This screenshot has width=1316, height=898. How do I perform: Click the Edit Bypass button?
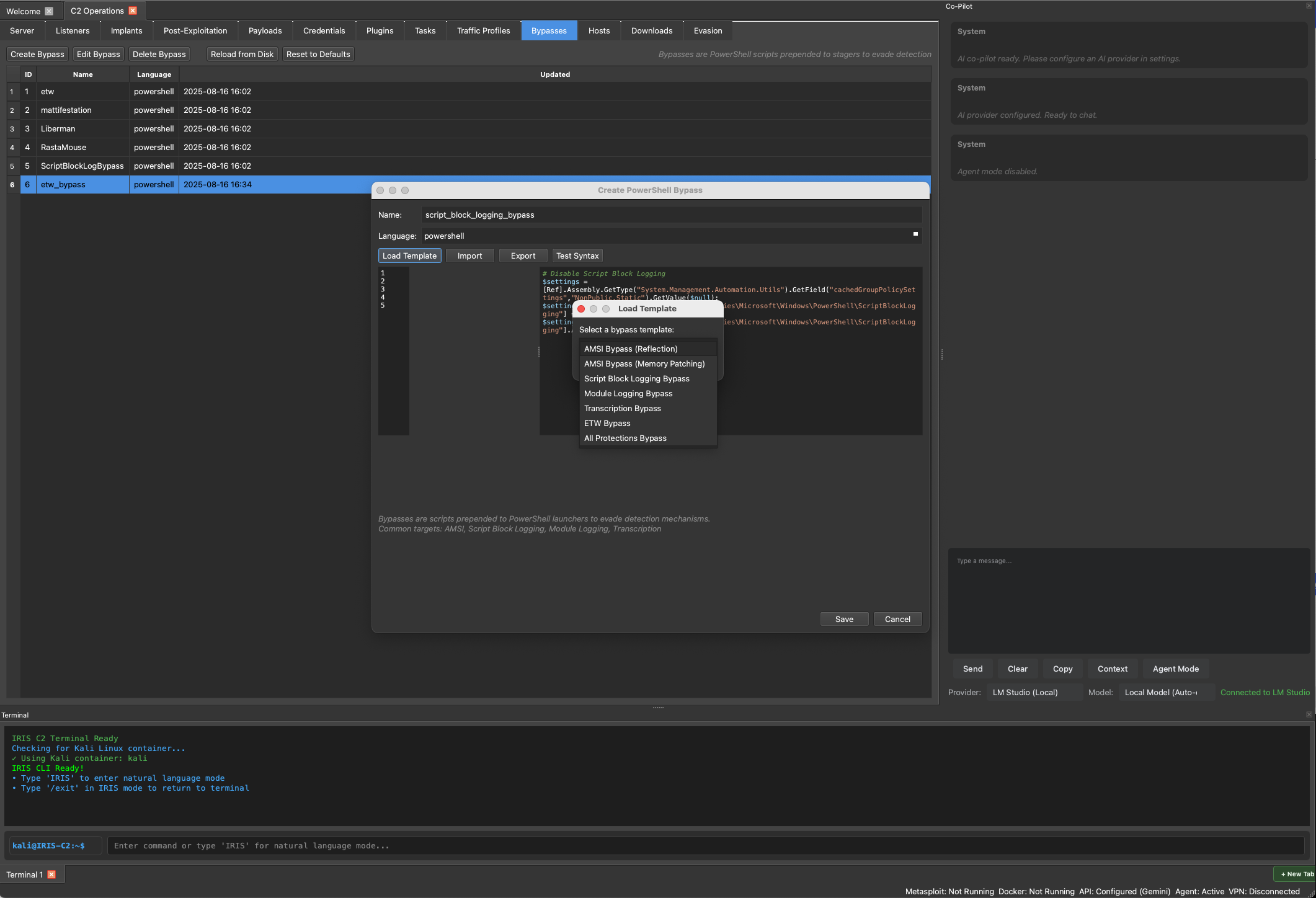pyautogui.click(x=98, y=54)
